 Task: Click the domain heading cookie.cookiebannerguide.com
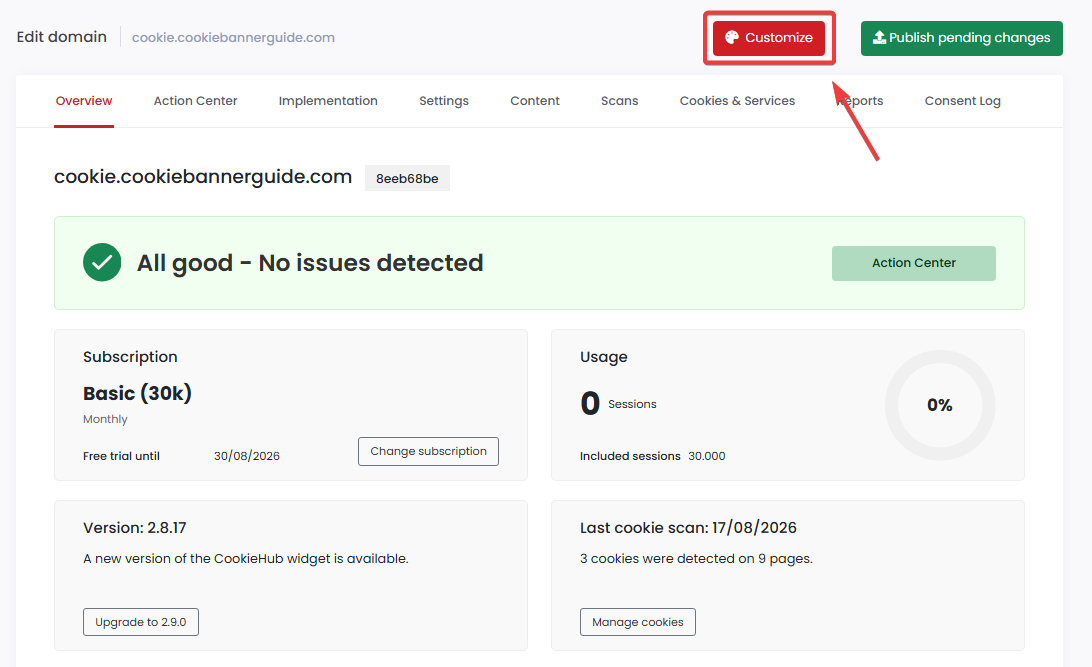[x=203, y=177]
